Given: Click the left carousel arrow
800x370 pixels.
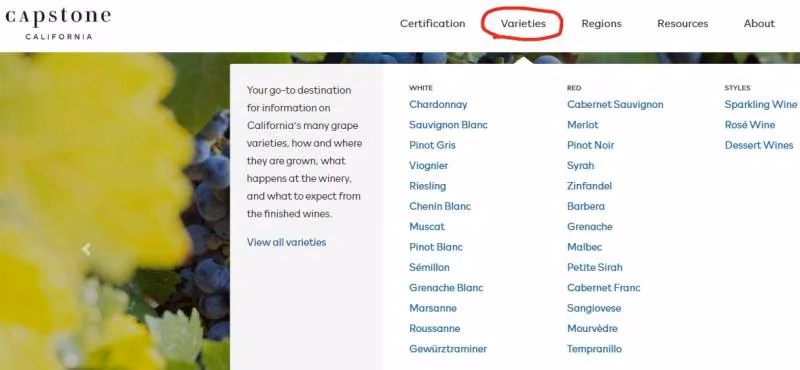Looking at the screenshot, I should pyautogui.click(x=87, y=250).
